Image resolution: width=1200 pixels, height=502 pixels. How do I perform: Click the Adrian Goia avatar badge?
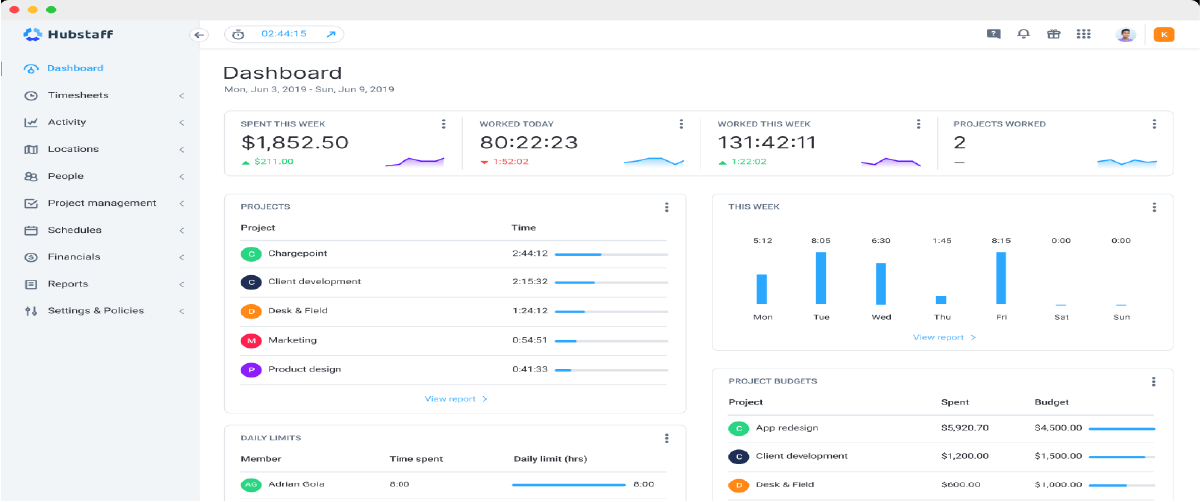tap(250, 484)
